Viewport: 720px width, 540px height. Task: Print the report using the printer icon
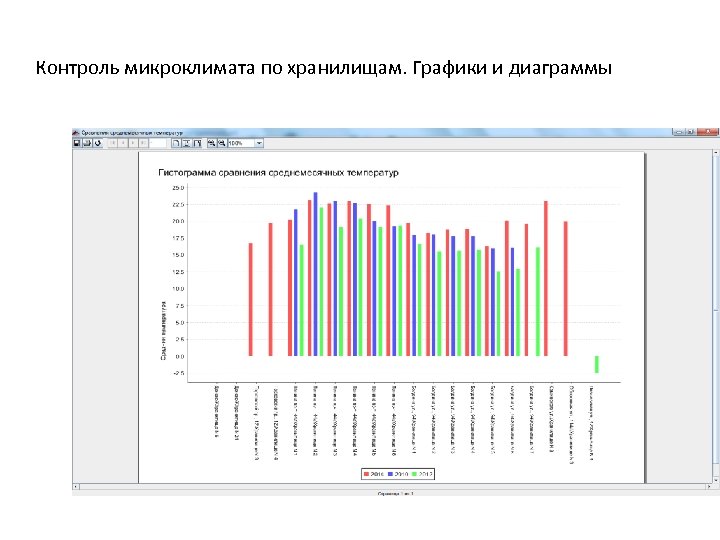(x=87, y=143)
